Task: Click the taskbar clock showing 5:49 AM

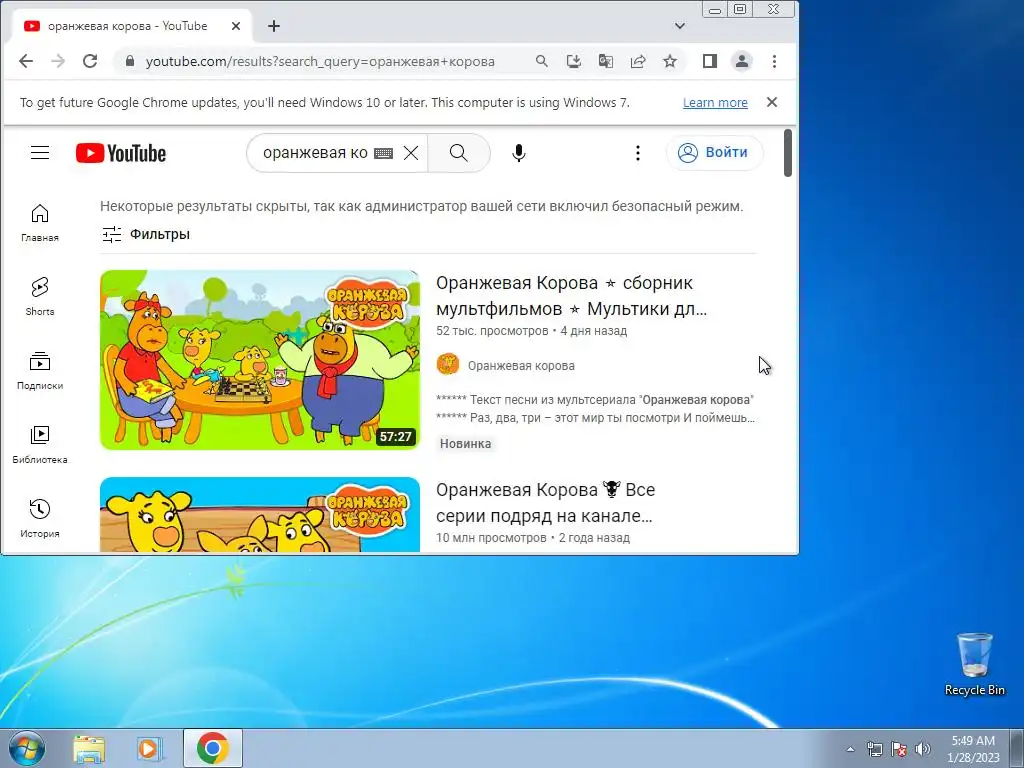Action: (x=973, y=749)
